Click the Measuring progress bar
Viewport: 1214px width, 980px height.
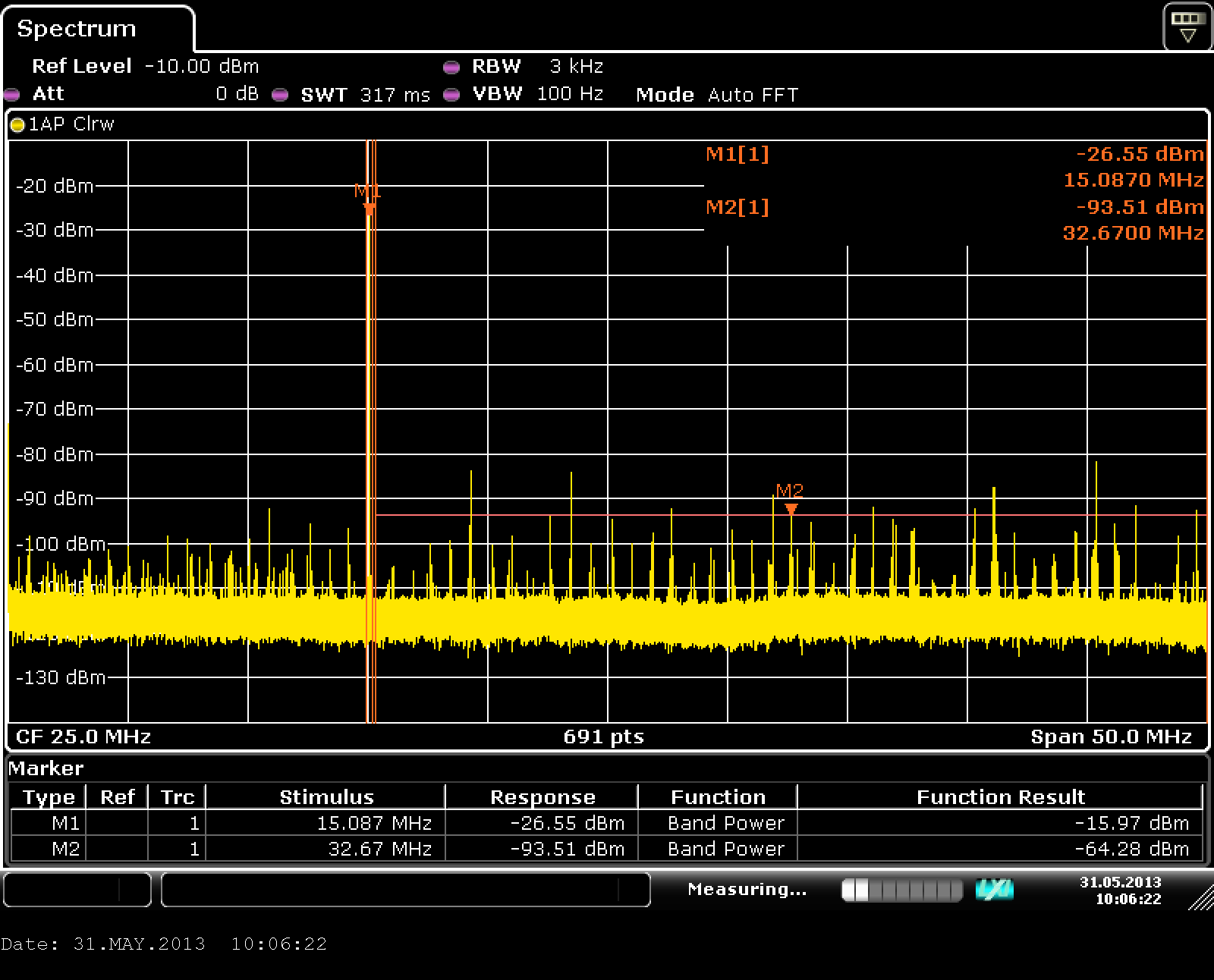coord(901,890)
